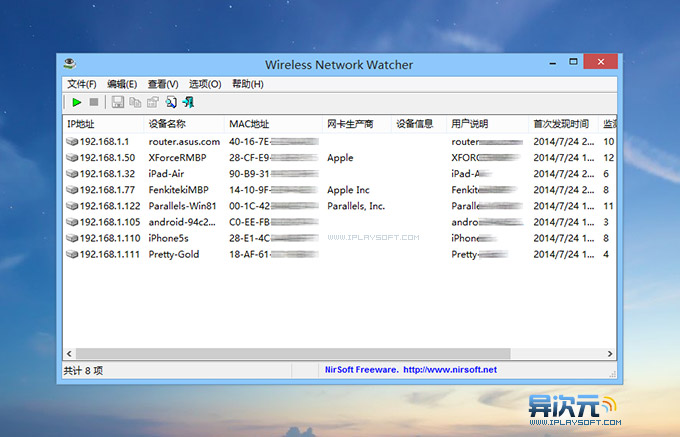680x437 pixels.
Task: Select the router.asus.com device name
Action: [x=184, y=141]
